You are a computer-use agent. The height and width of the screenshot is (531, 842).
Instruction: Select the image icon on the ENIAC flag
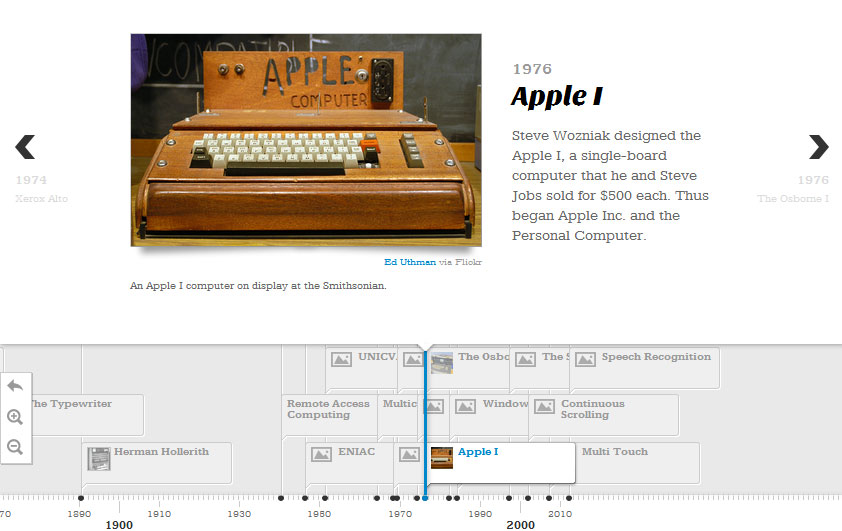click(x=321, y=455)
